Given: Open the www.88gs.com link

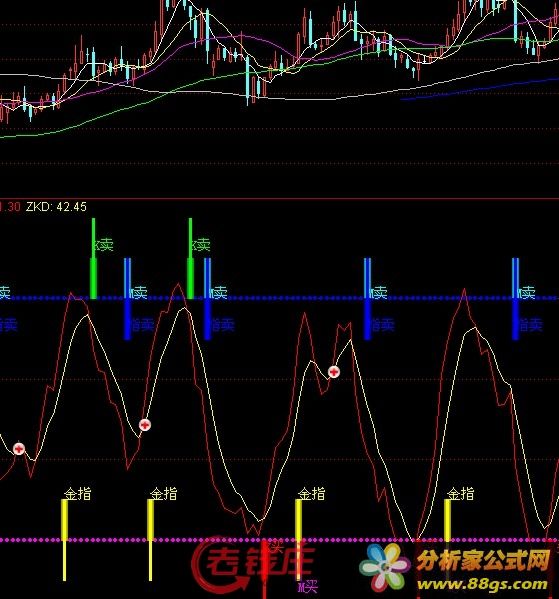Looking at the screenshot, I should (x=482, y=584).
